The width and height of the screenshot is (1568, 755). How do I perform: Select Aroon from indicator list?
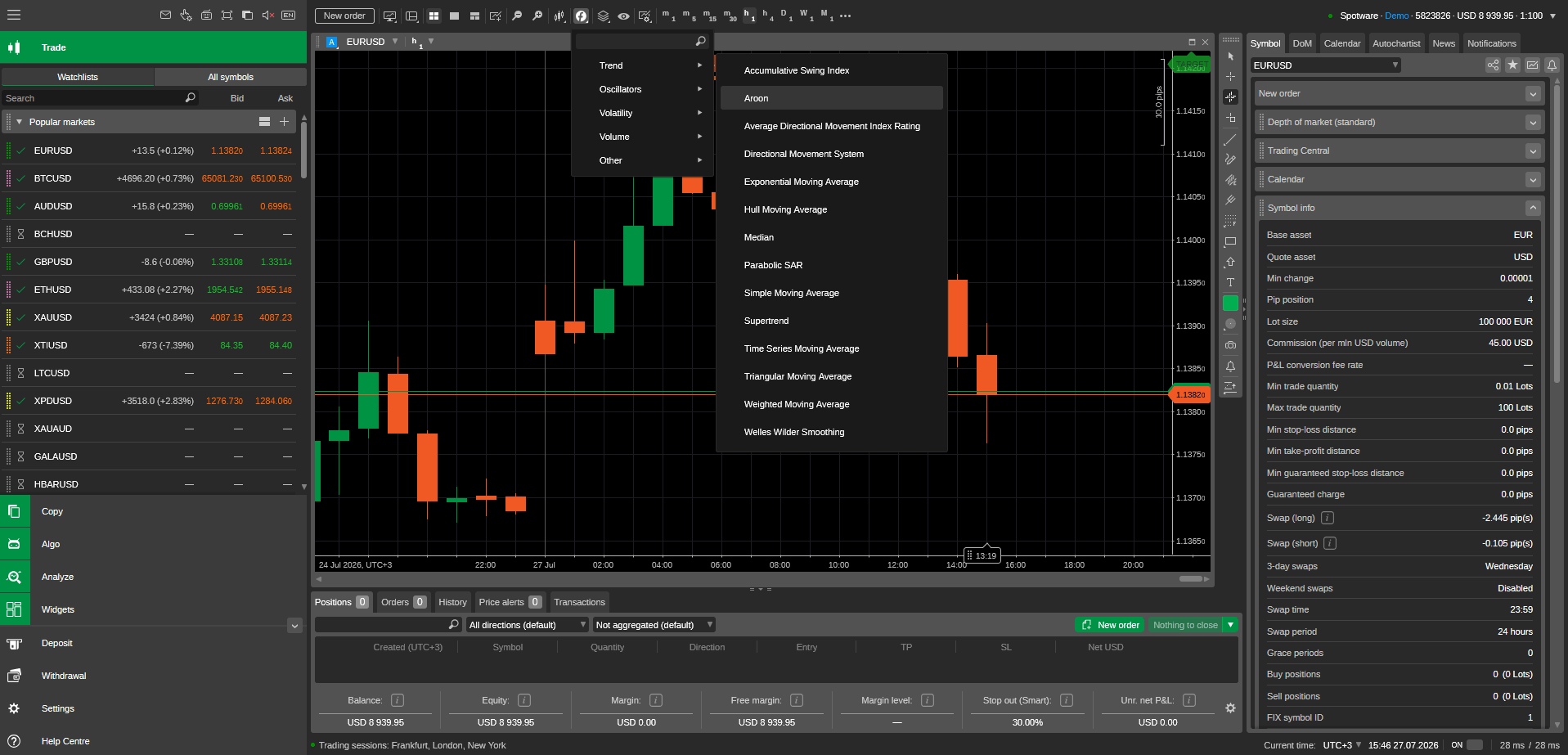click(x=831, y=98)
